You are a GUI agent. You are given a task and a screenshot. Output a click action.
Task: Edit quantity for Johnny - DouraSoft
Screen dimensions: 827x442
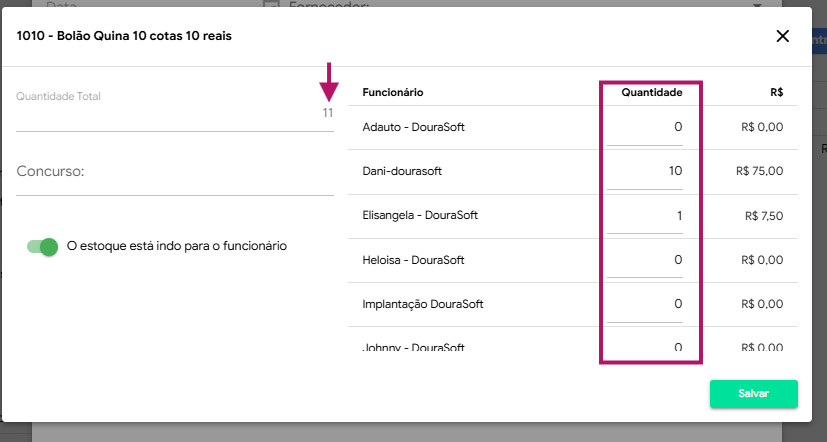pos(645,346)
